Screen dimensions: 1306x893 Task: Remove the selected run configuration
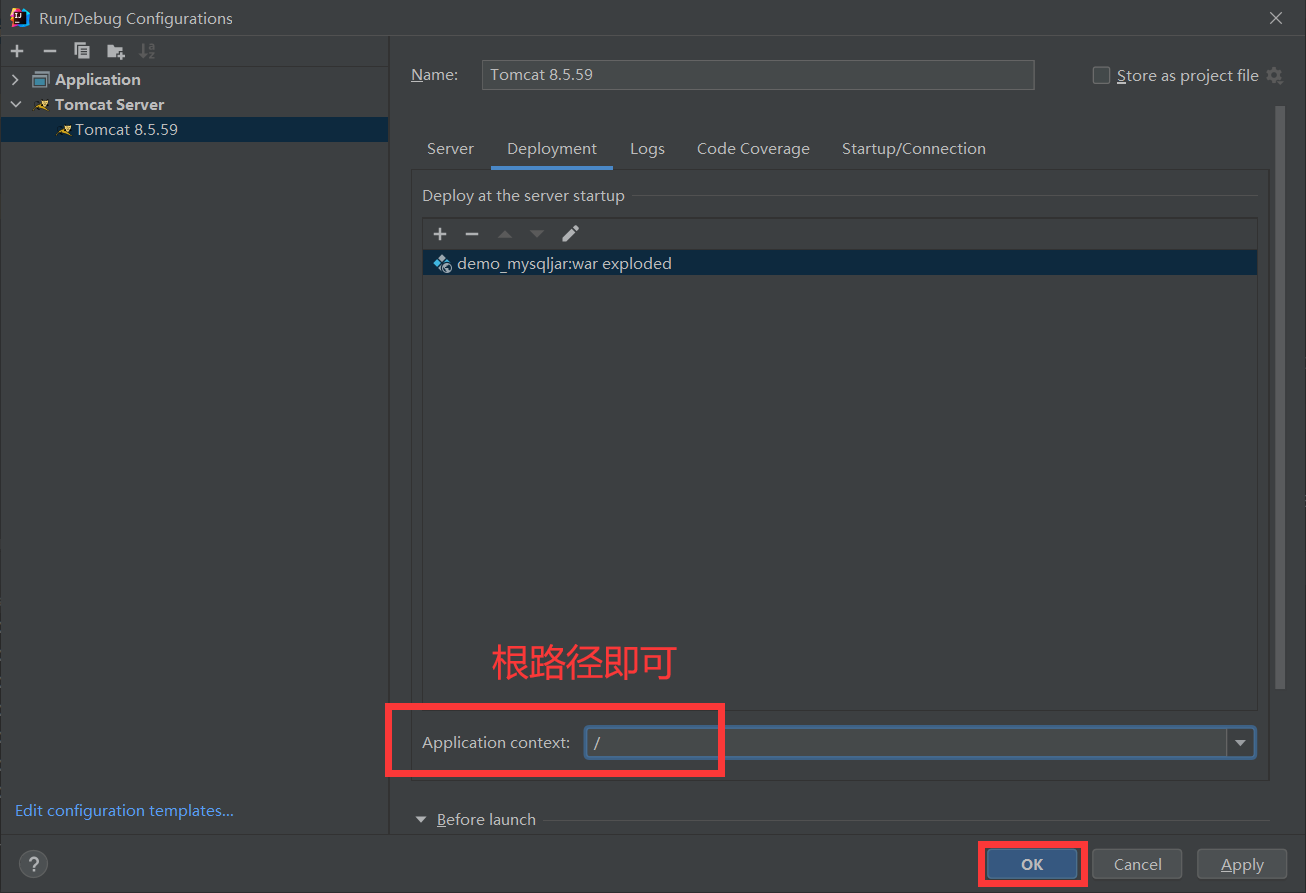50,51
